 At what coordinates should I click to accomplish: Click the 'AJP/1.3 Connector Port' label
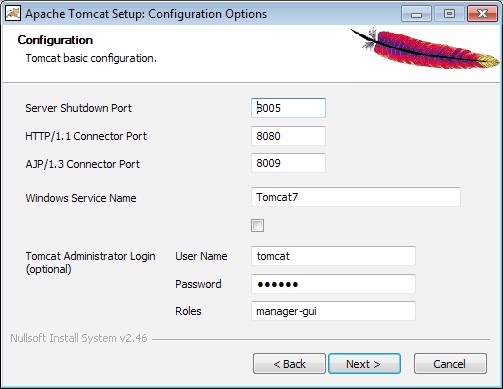pyautogui.click(x=83, y=164)
